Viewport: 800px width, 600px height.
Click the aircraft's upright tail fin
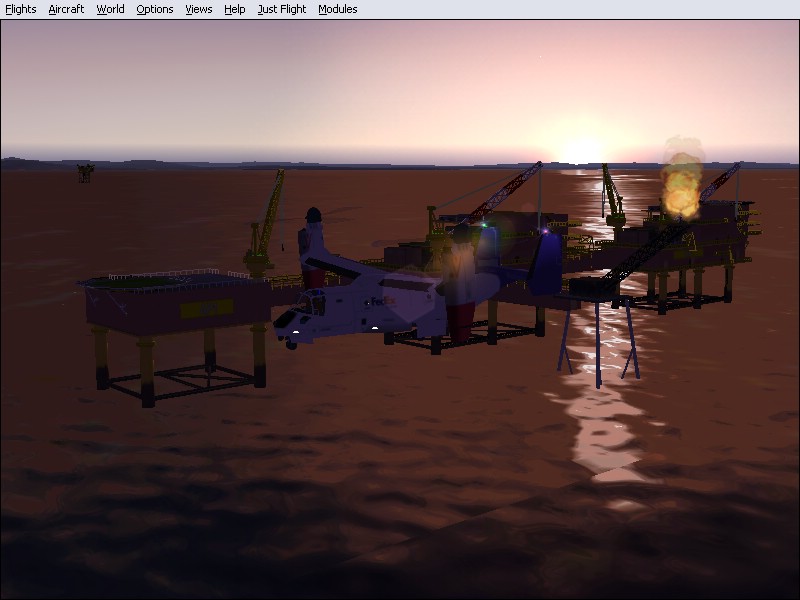(x=545, y=264)
